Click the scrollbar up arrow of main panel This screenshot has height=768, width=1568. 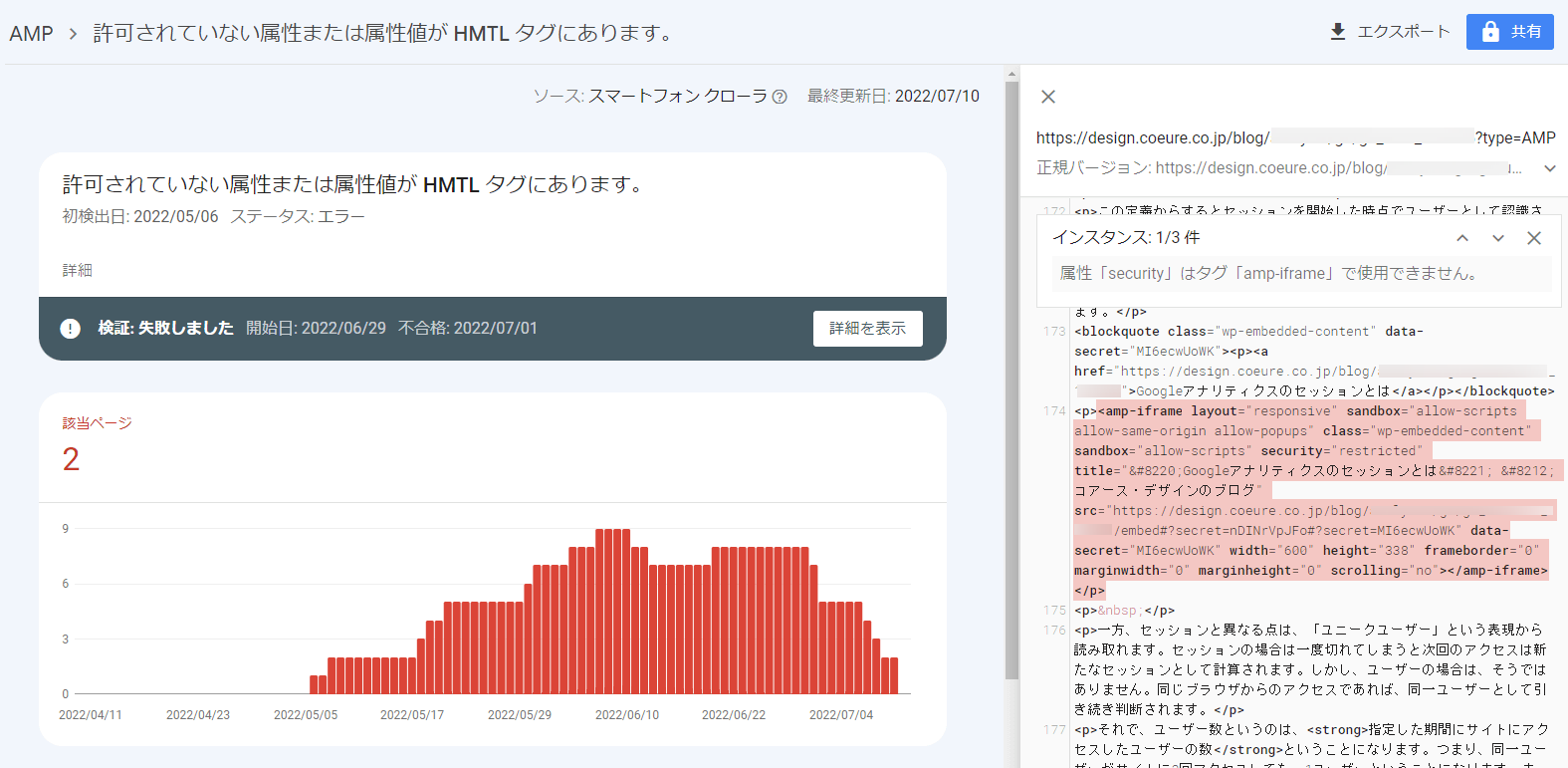click(1012, 74)
